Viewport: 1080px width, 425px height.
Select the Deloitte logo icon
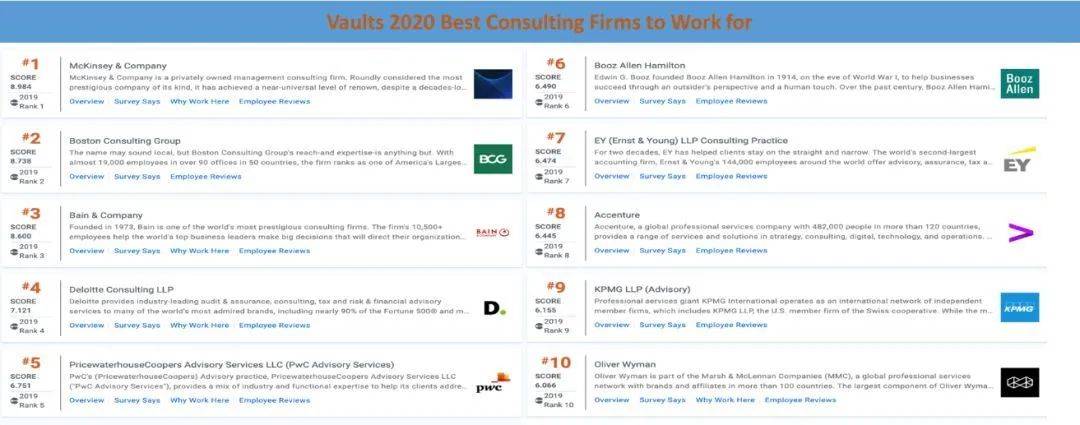tap(495, 308)
